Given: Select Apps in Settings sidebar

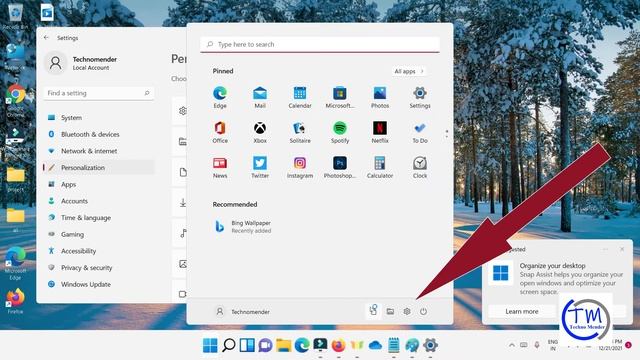Looking at the screenshot, I should pos(98,184).
